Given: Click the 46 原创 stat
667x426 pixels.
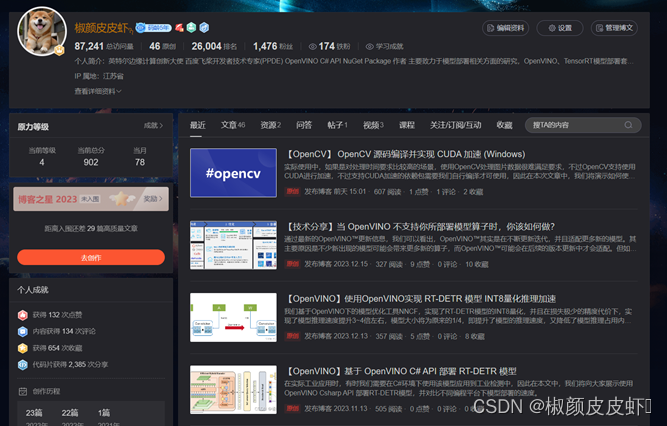Looking at the screenshot, I should click(x=162, y=46).
